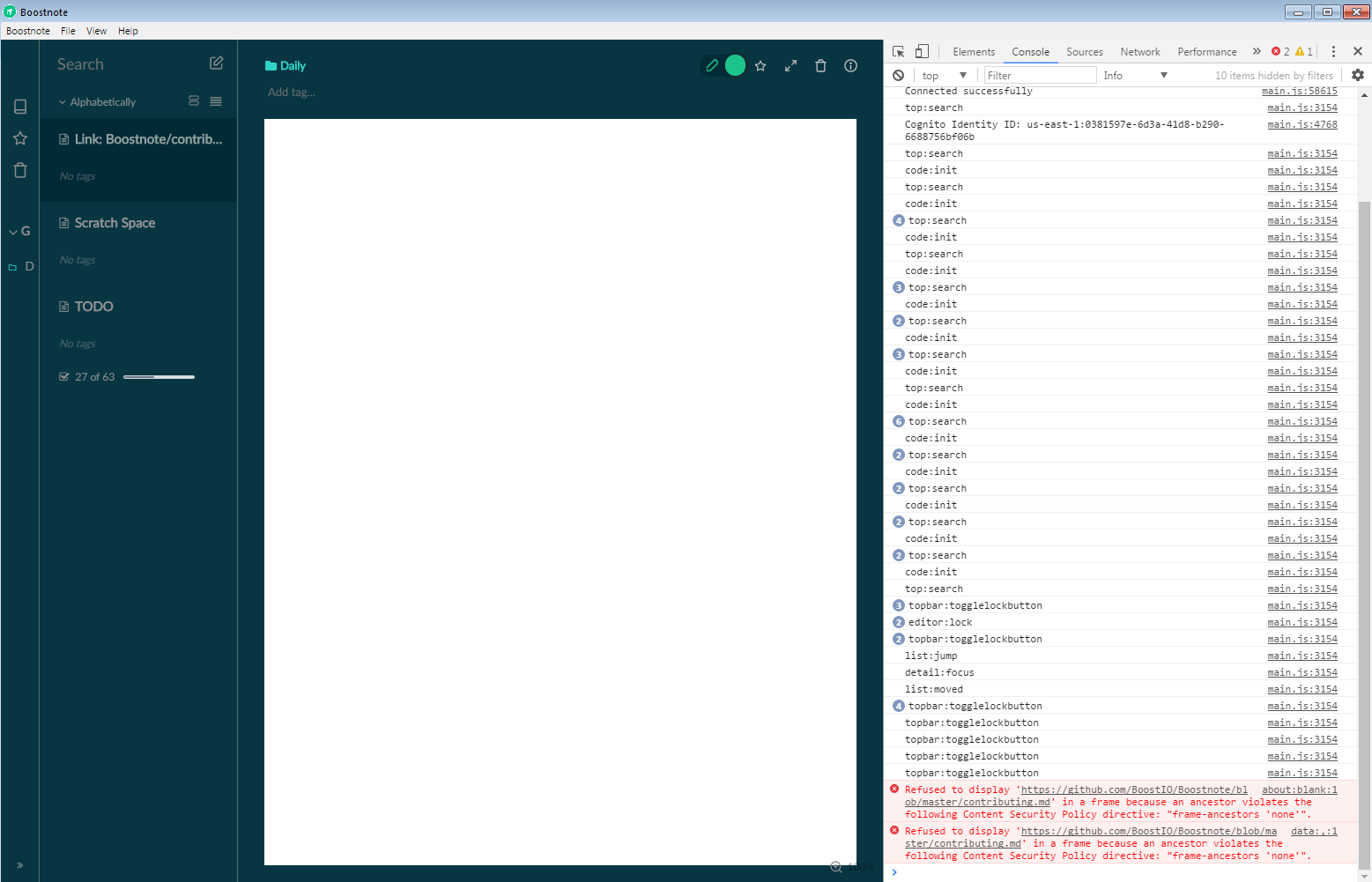The height and width of the screenshot is (882, 1372).
Task: Open the Performance tab
Action: 1207,52
